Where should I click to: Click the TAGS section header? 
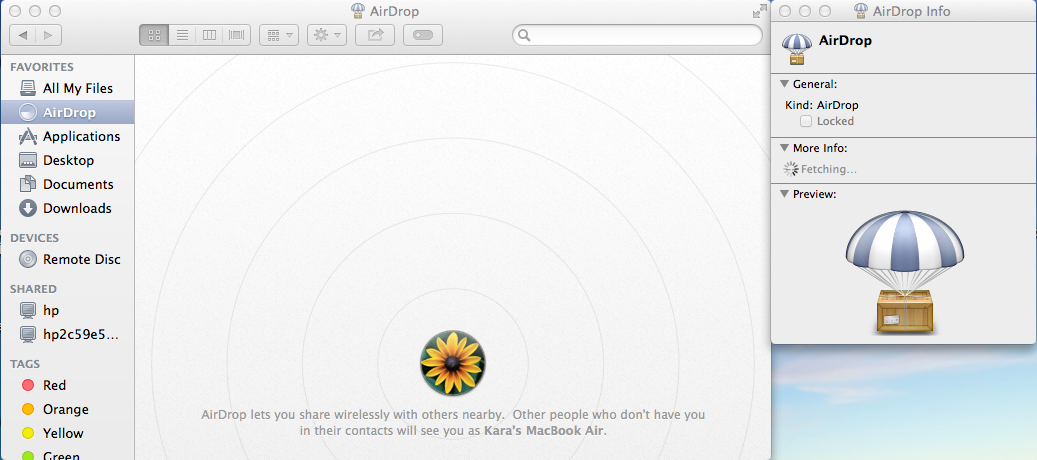click(x=25, y=364)
